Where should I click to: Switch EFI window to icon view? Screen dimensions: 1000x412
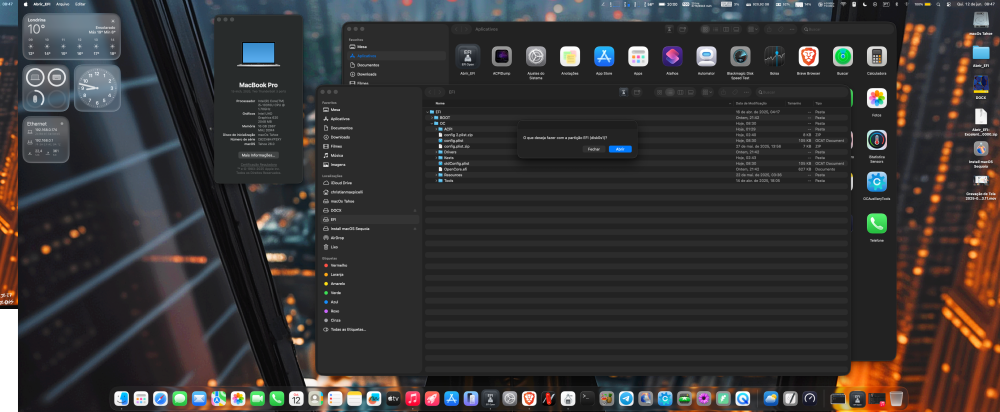[659, 92]
